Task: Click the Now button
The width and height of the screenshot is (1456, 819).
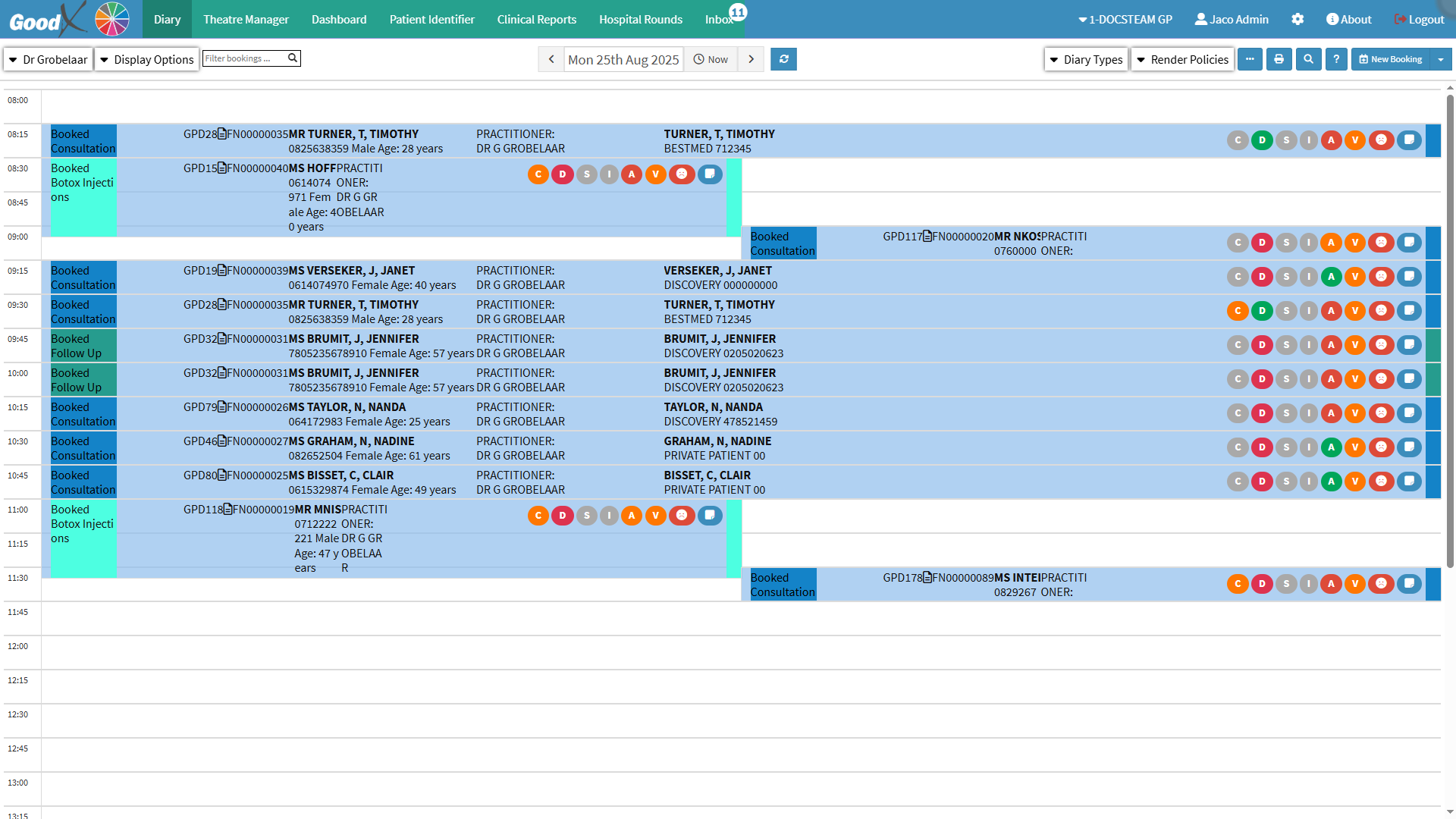Action: 711,59
